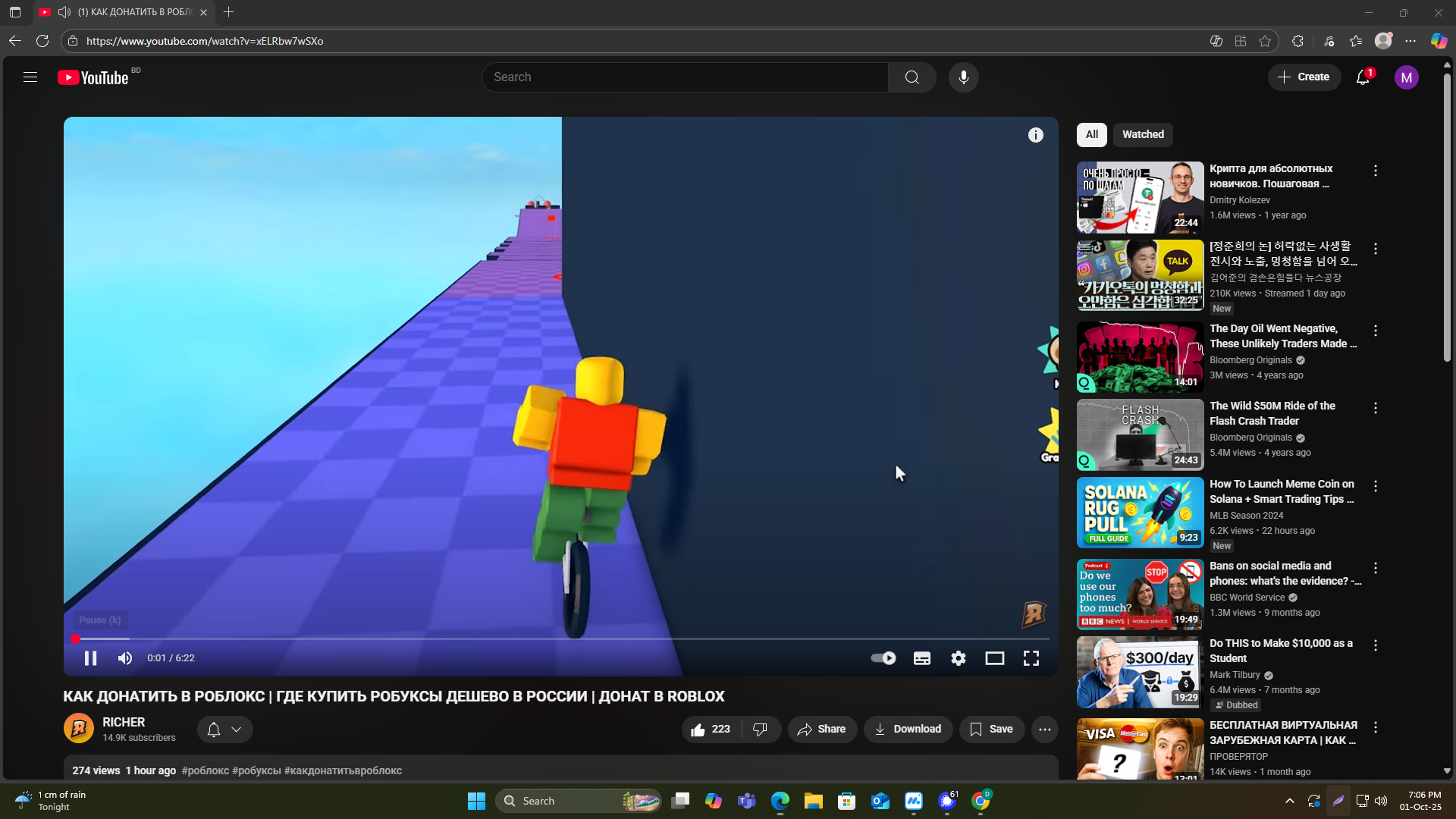Open options for Bans on social media video
Screen dimensions: 1456x819
click(x=1376, y=568)
